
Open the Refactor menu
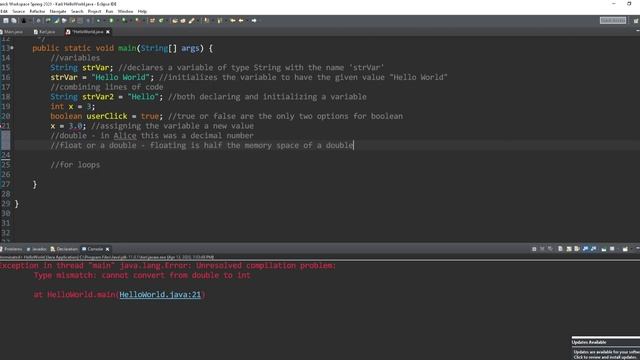pyautogui.click(x=37, y=11)
